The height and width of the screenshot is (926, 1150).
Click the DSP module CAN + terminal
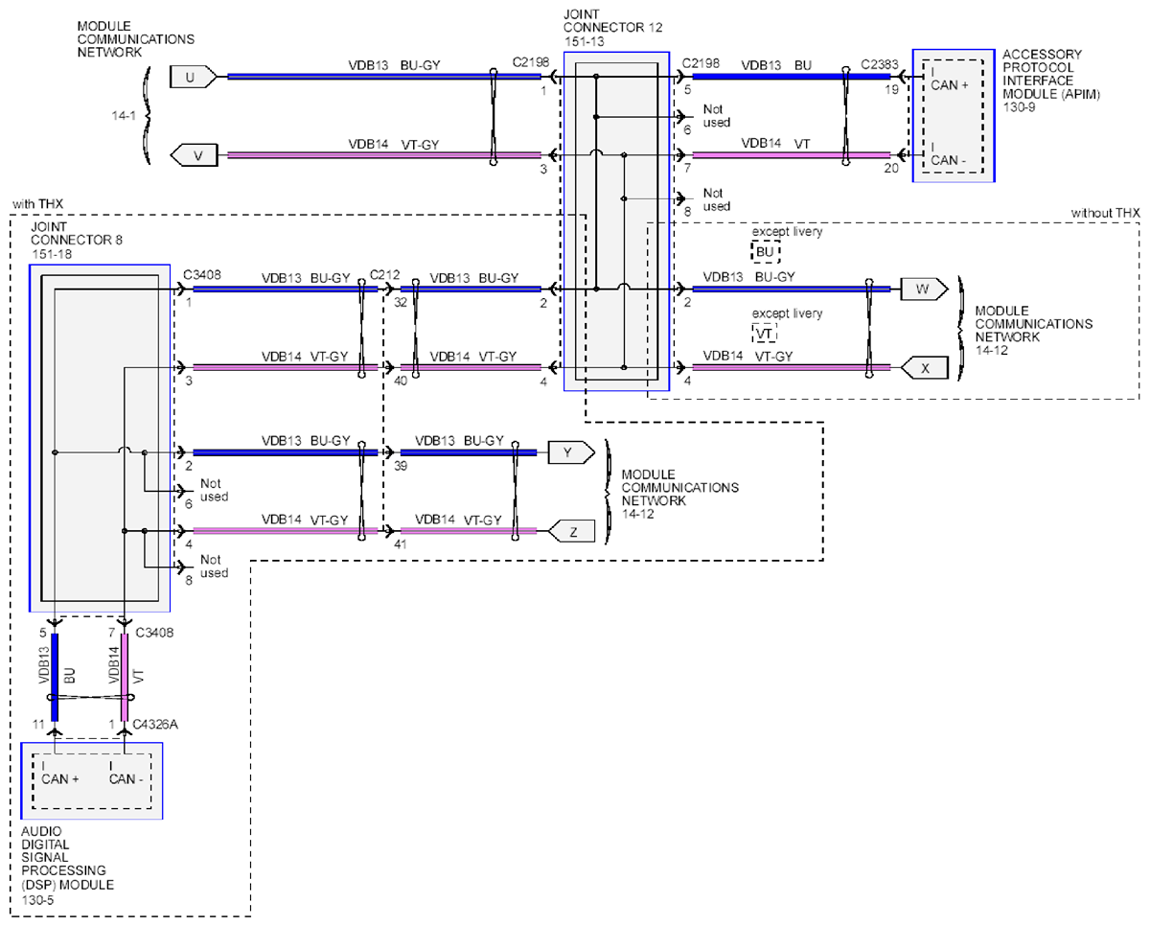pyautogui.click(x=60, y=779)
